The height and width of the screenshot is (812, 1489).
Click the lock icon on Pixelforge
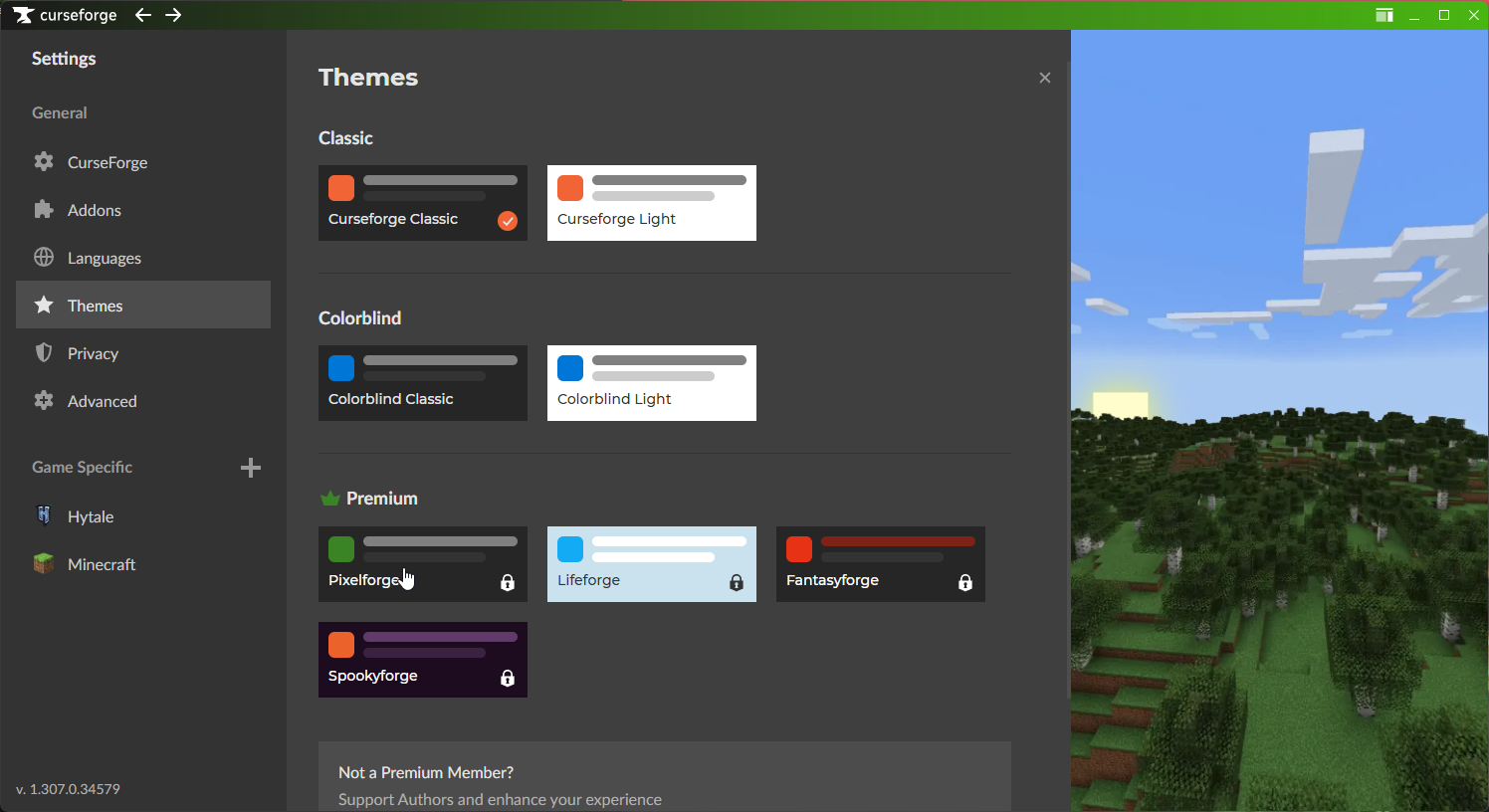pos(508,582)
